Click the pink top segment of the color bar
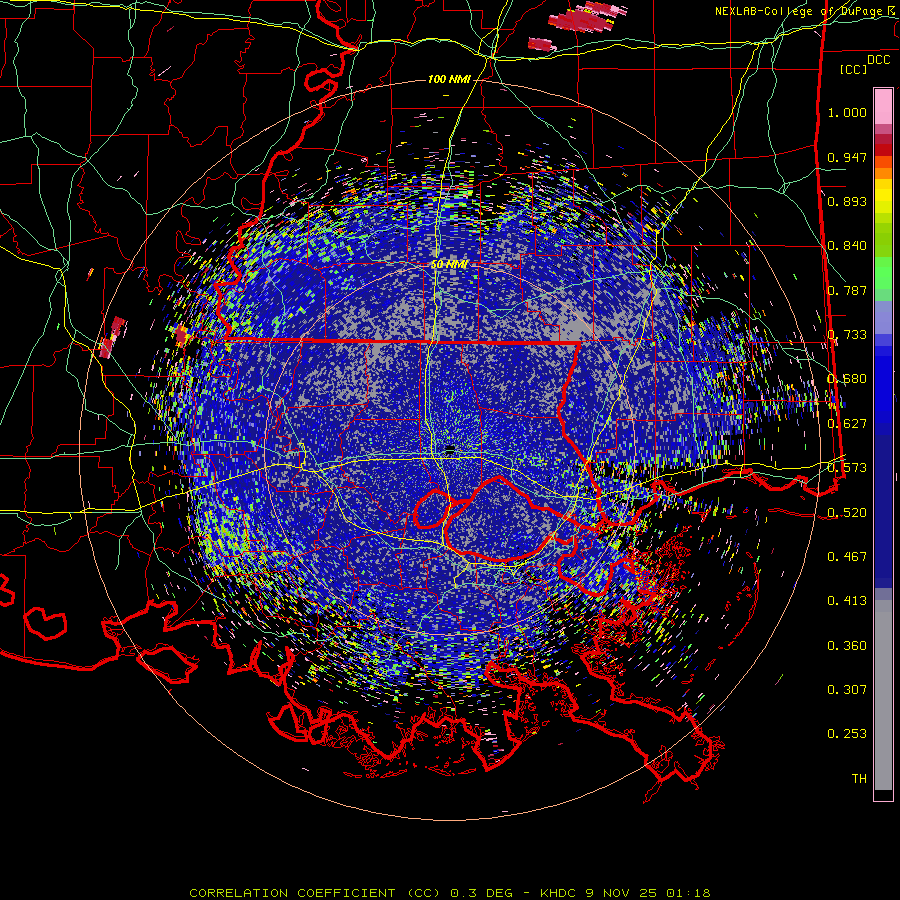 [883, 106]
